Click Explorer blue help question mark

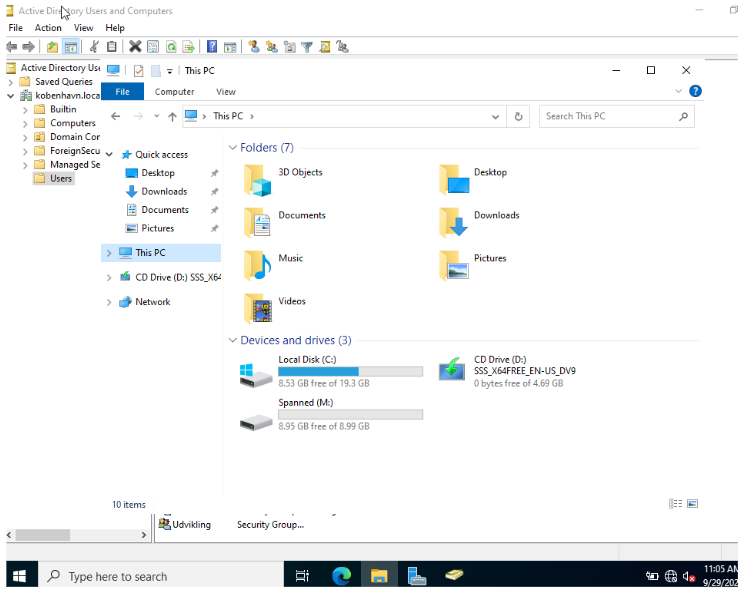(x=695, y=91)
